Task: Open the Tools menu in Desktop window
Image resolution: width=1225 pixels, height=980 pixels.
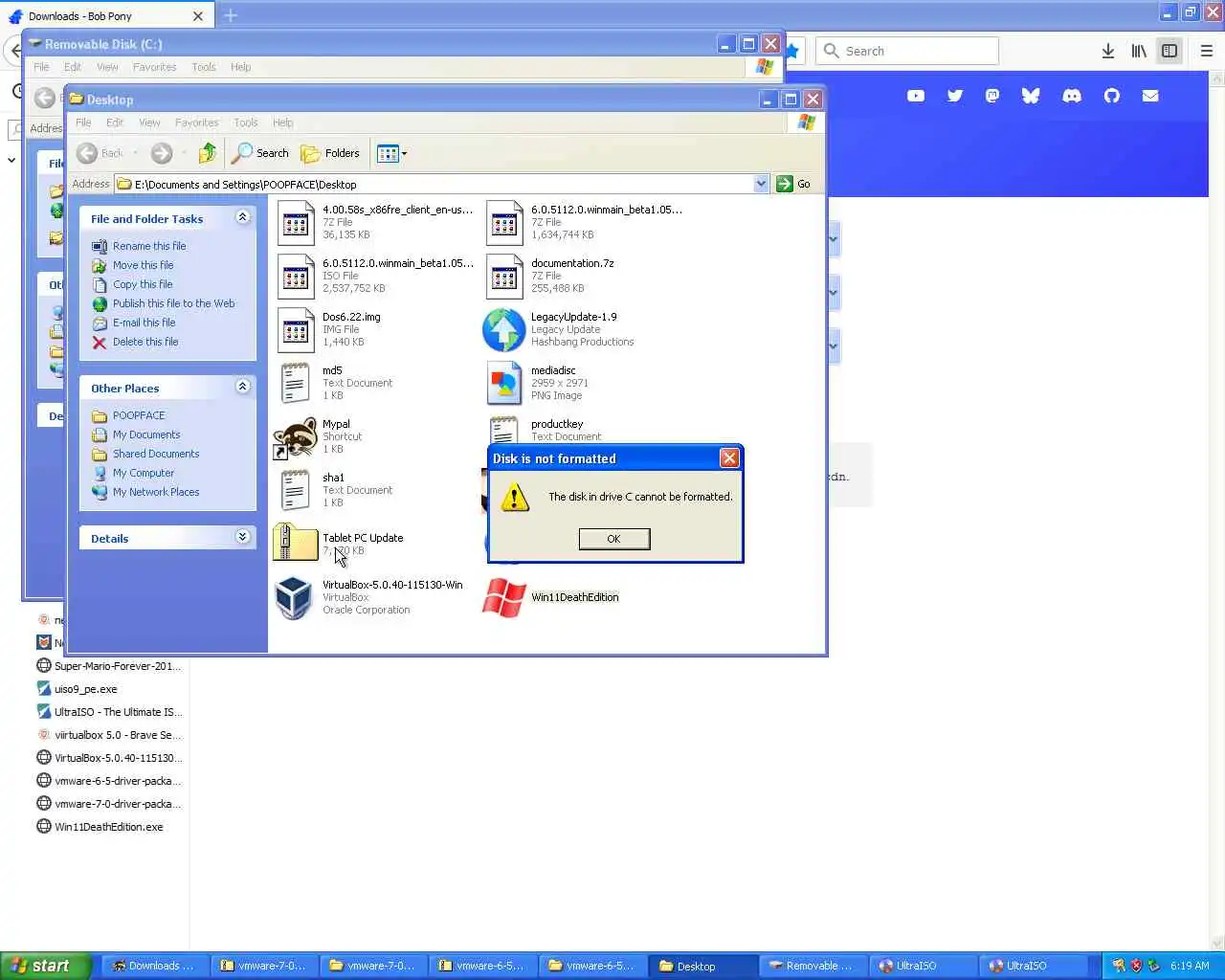Action: pos(246,122)
